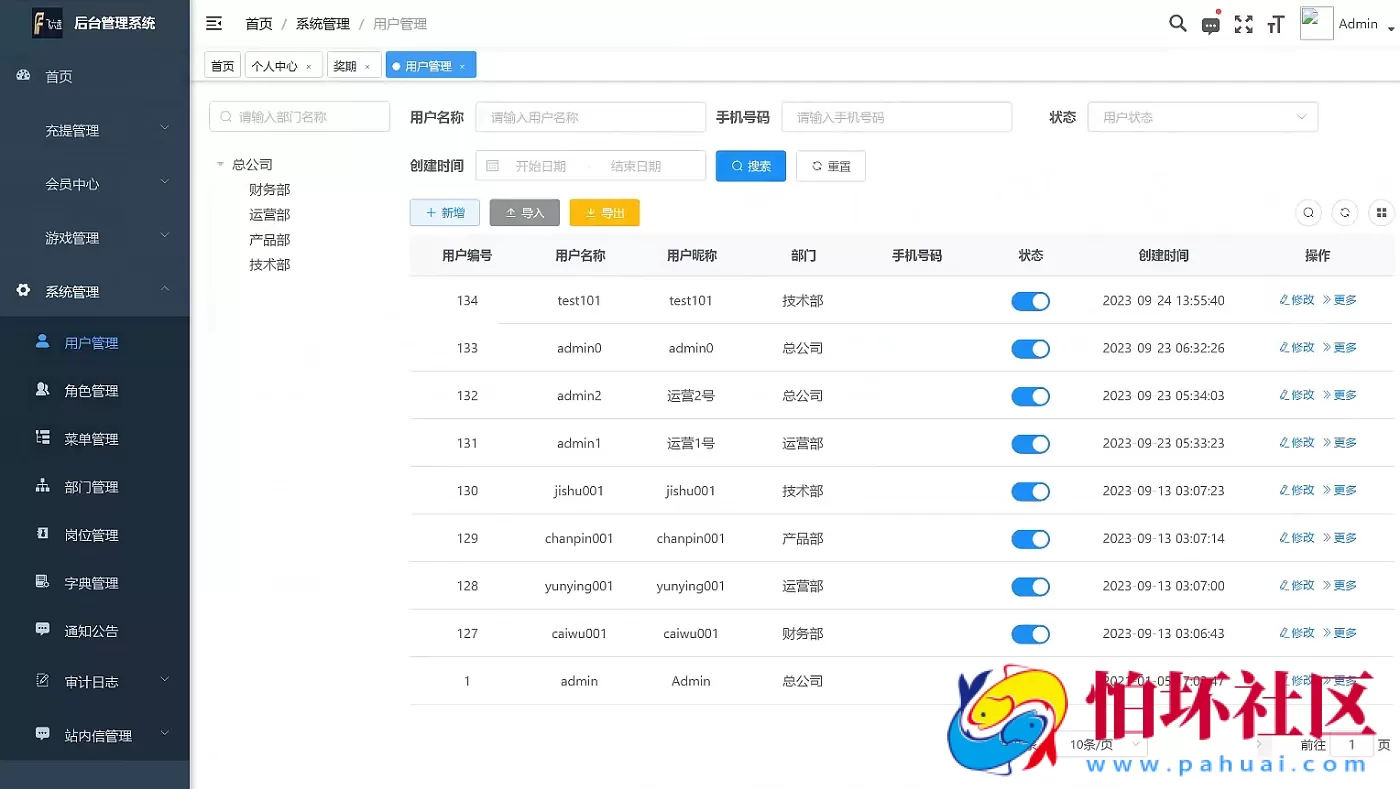Open the search icon in top navbar
The width and height of the screenshot is (1400, 789).
[1177, 23]
